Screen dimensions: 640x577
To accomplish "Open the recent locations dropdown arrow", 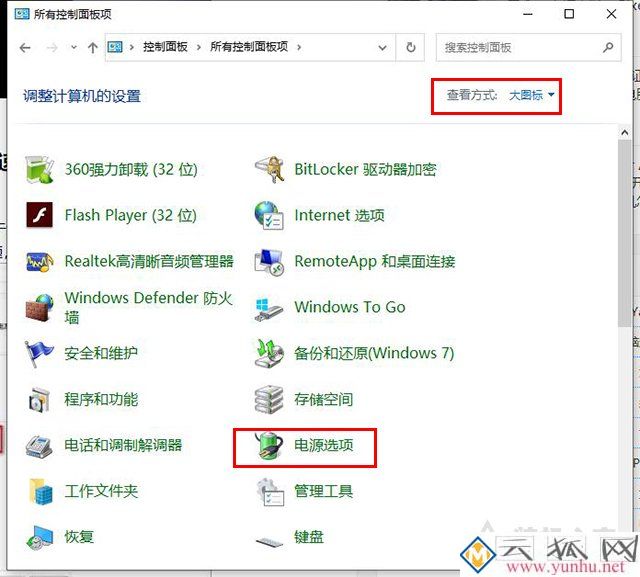I will [74, 47].
